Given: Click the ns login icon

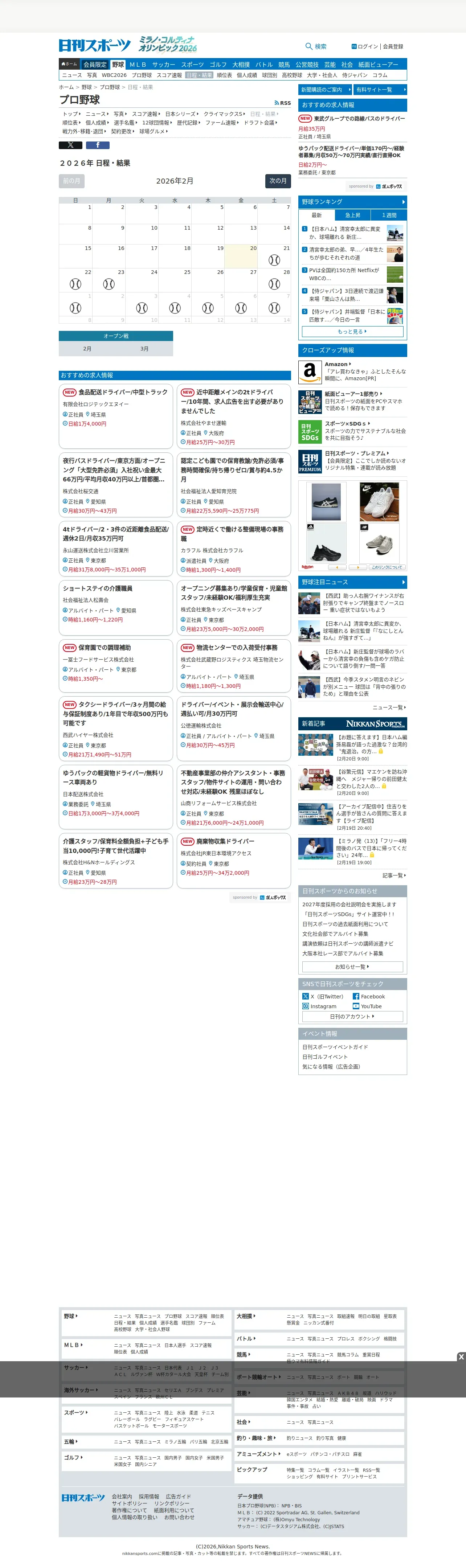Looking at the screenshot, I should coord(354,46).
